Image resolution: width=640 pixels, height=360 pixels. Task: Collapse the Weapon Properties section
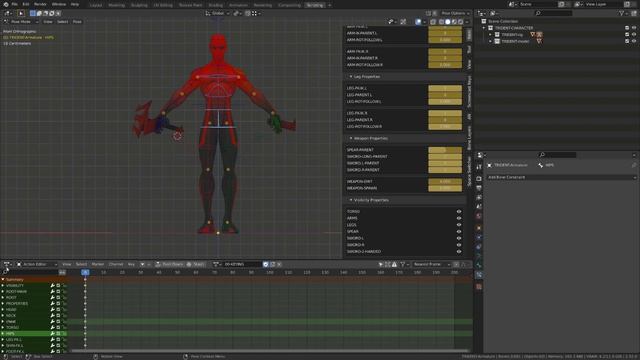[351, 138]
